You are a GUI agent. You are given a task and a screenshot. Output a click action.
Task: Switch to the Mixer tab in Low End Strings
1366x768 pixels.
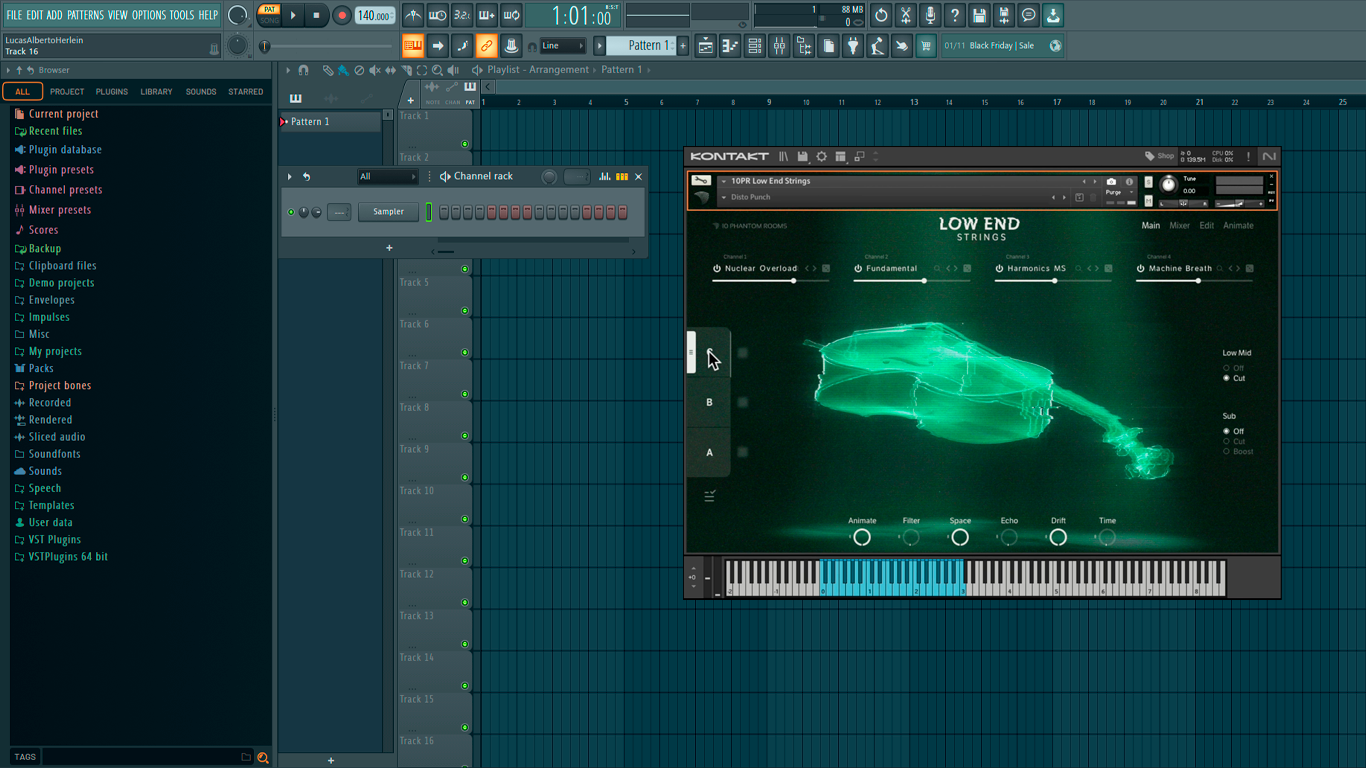(x=1180, y=226)
